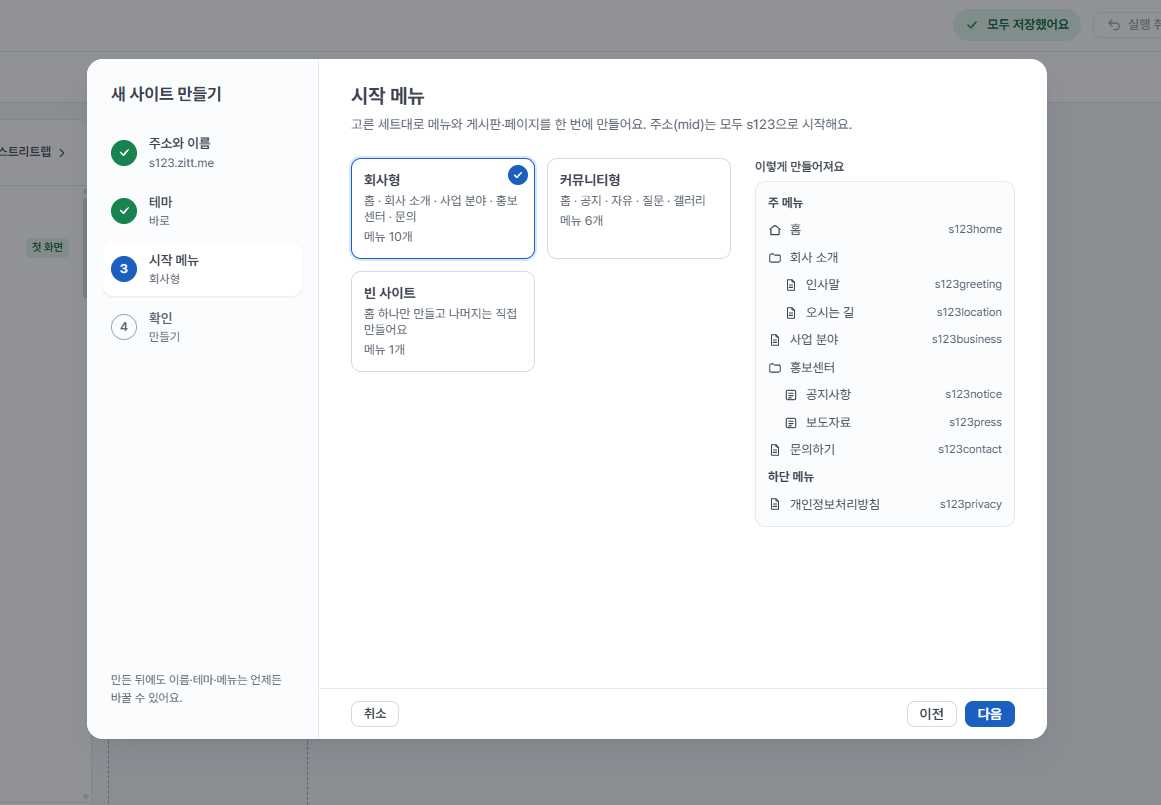Screen dimensions: 1161x805
Task: Select the 커뮤니티형 menu template card
Action: pyautogui.click(x=638, y=208)
